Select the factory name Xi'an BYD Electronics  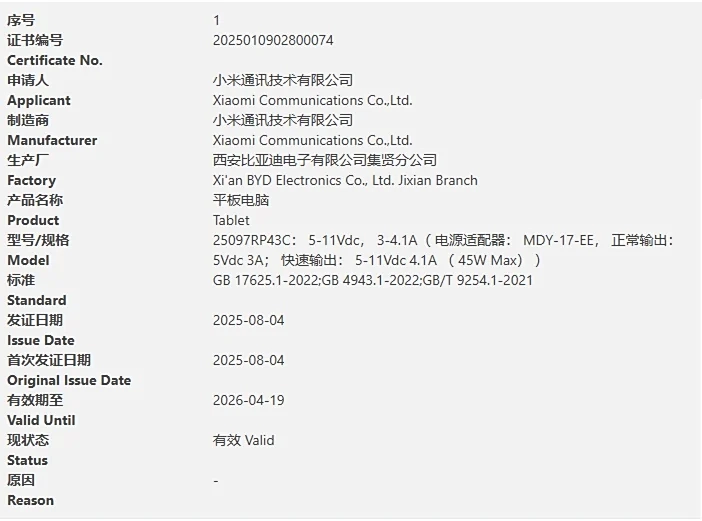click(345, 180)
